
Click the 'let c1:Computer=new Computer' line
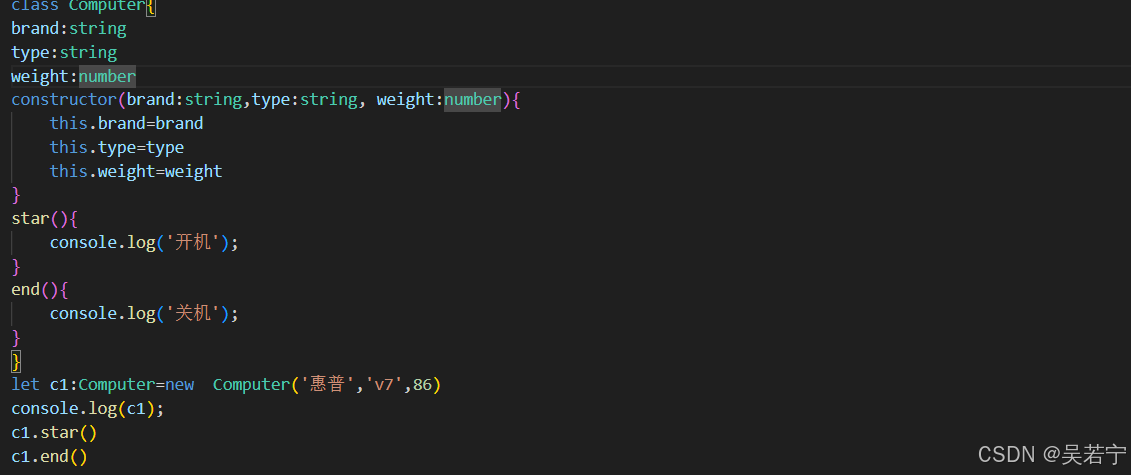coord(226,385)
